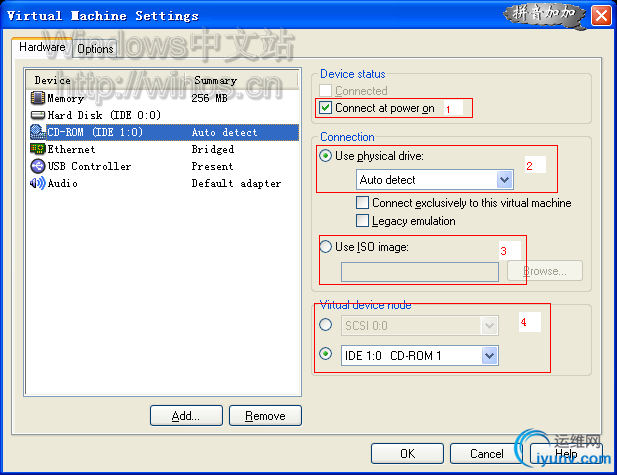Select the Audio row text

pos(63,183)
